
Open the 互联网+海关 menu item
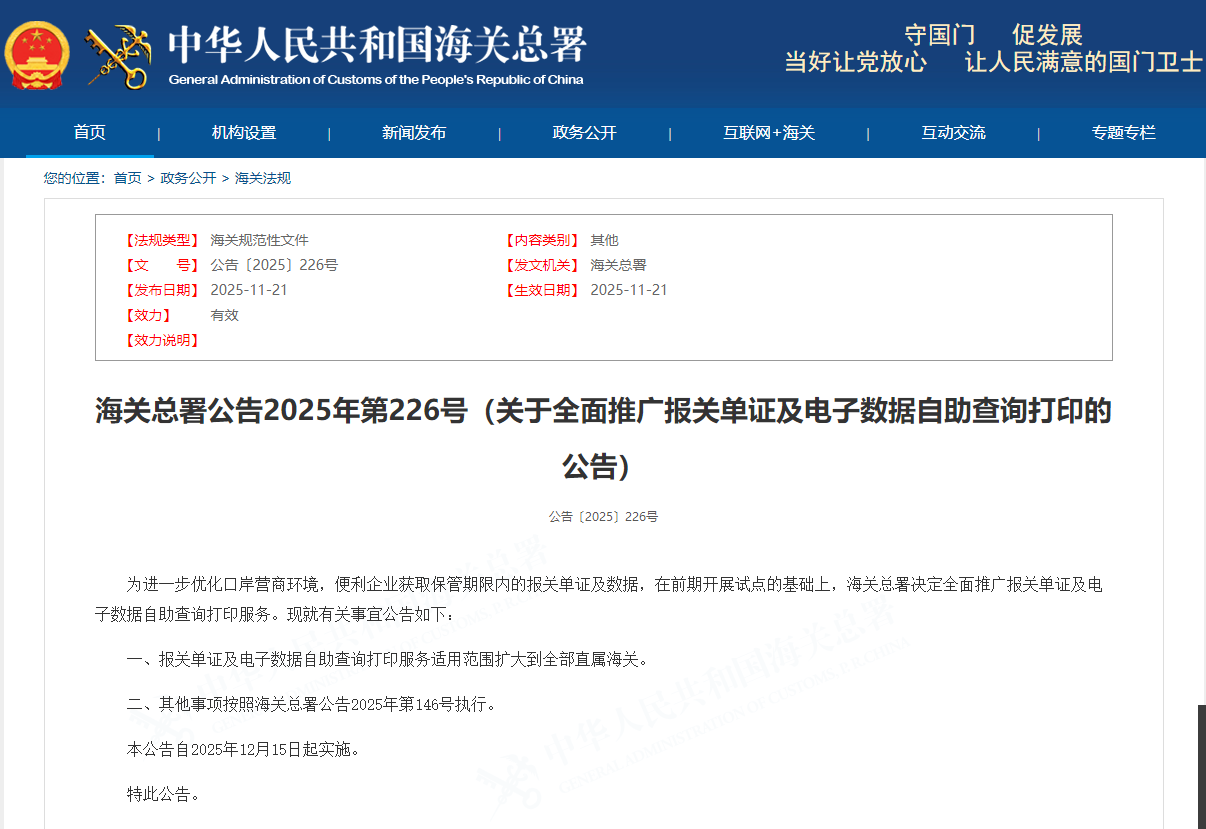pos(769,133)
